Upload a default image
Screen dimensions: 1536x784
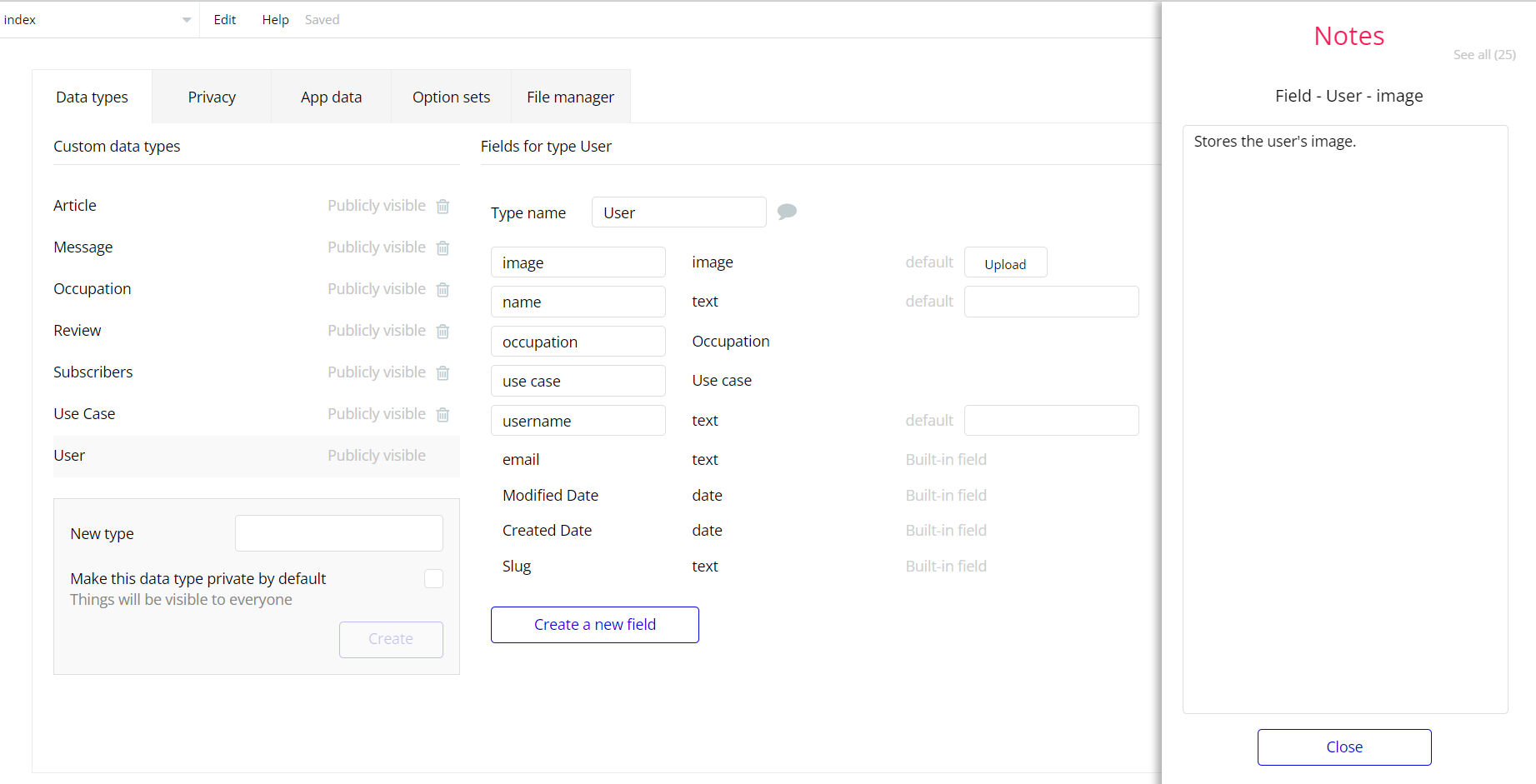1005,263
